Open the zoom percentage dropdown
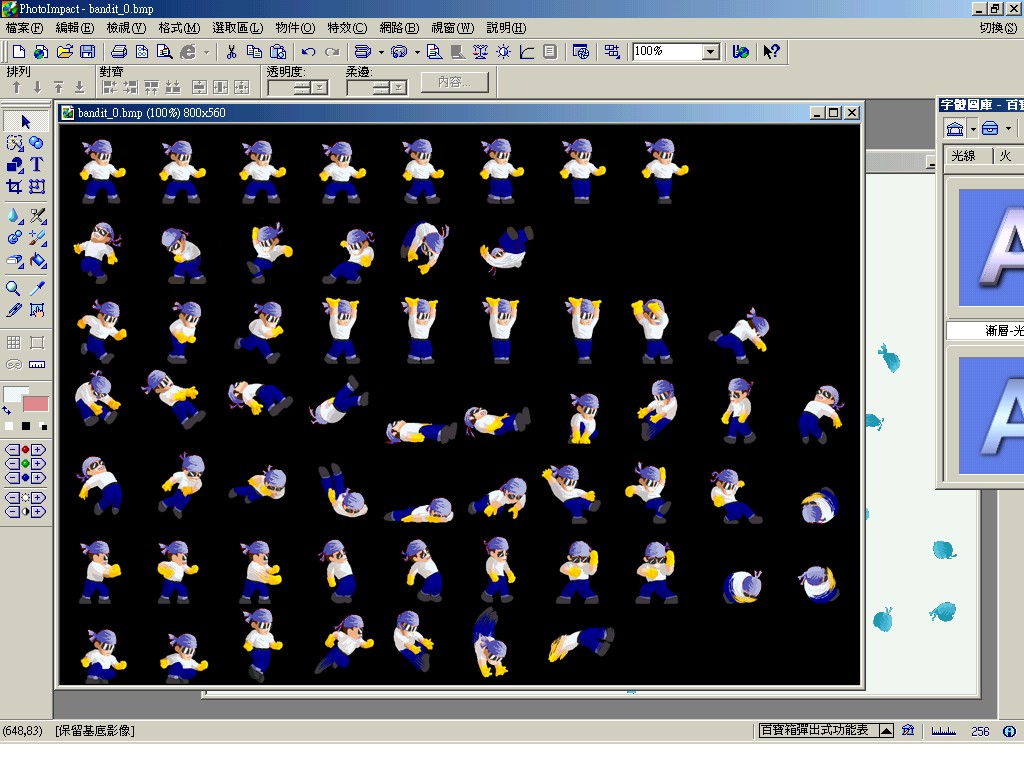This screenshot has height=768, width=1024. (x=711, y=52)
